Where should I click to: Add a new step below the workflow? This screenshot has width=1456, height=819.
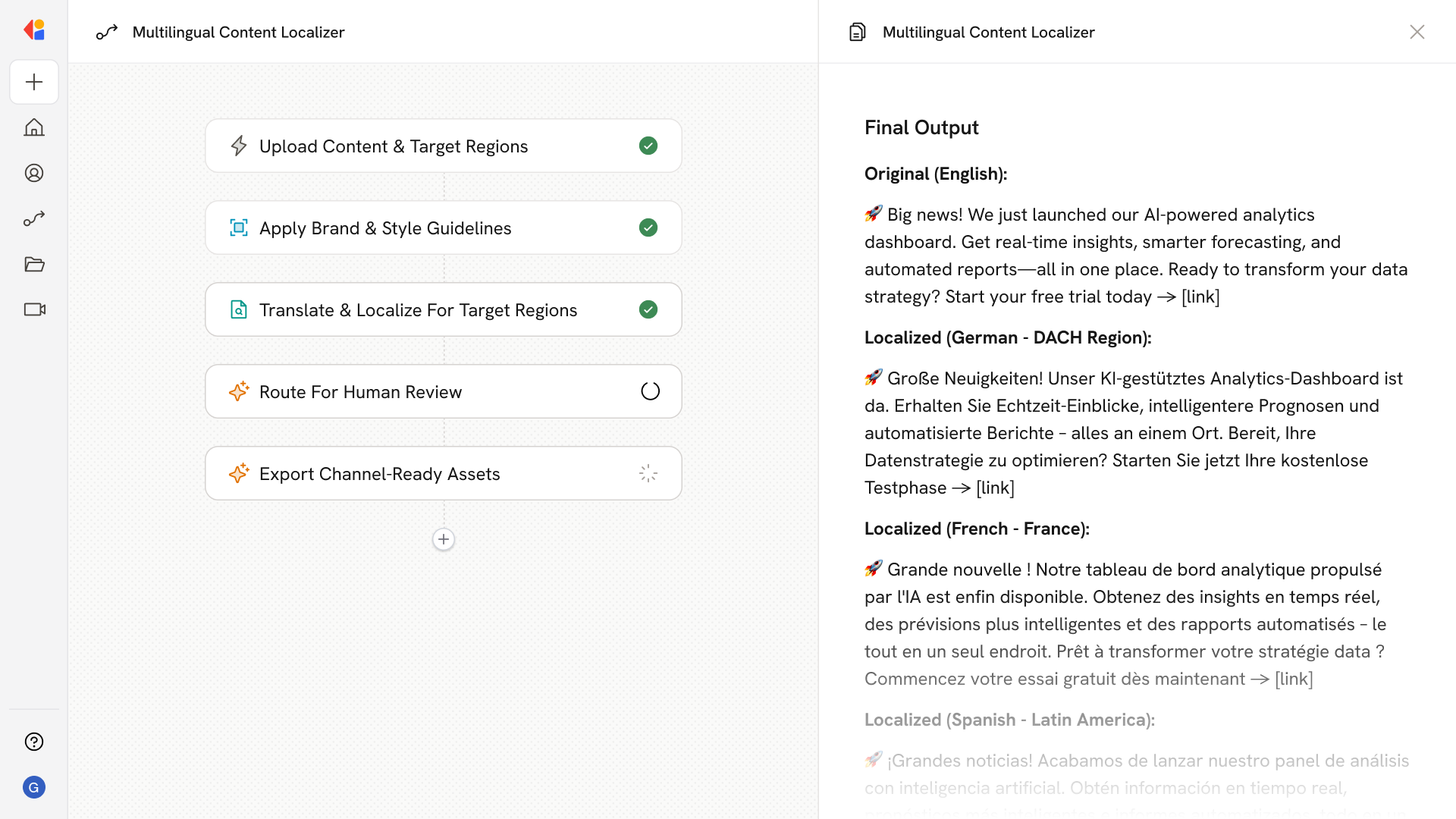[x=444, y=539]
